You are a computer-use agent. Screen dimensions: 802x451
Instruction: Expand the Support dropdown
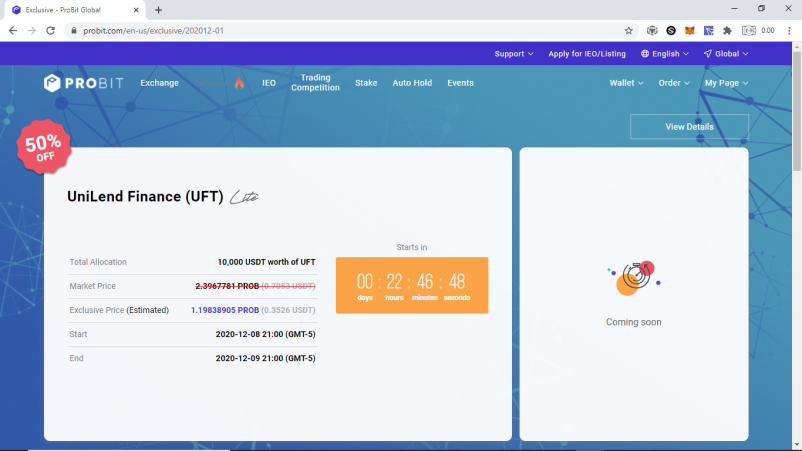(514, 54)
